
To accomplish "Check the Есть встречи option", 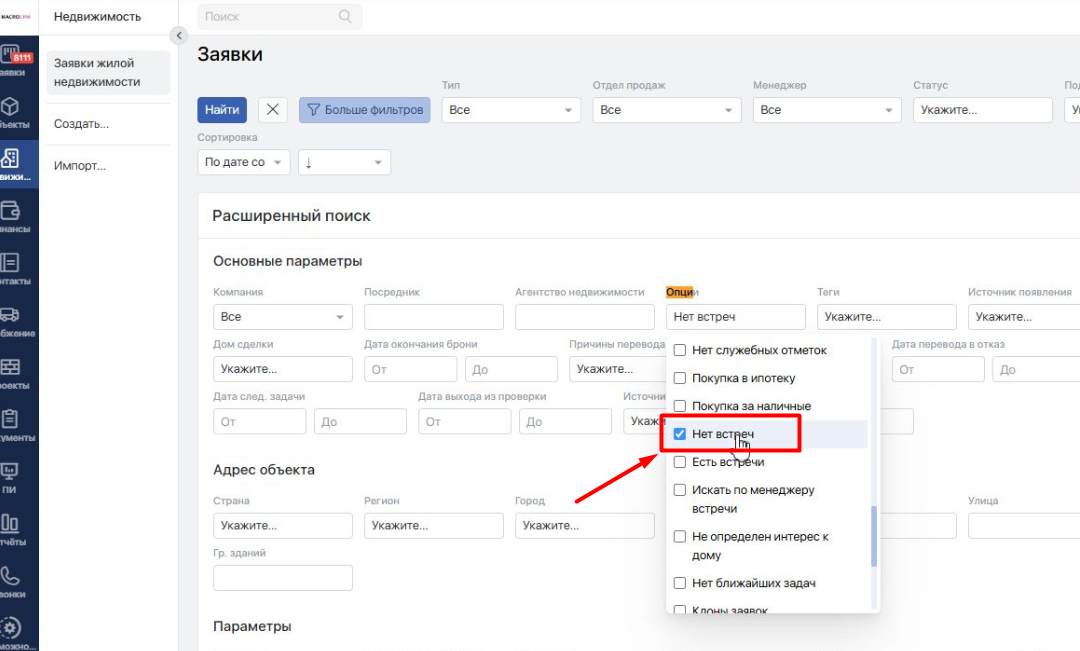I will pyautogui.click(x=680, y=462).
